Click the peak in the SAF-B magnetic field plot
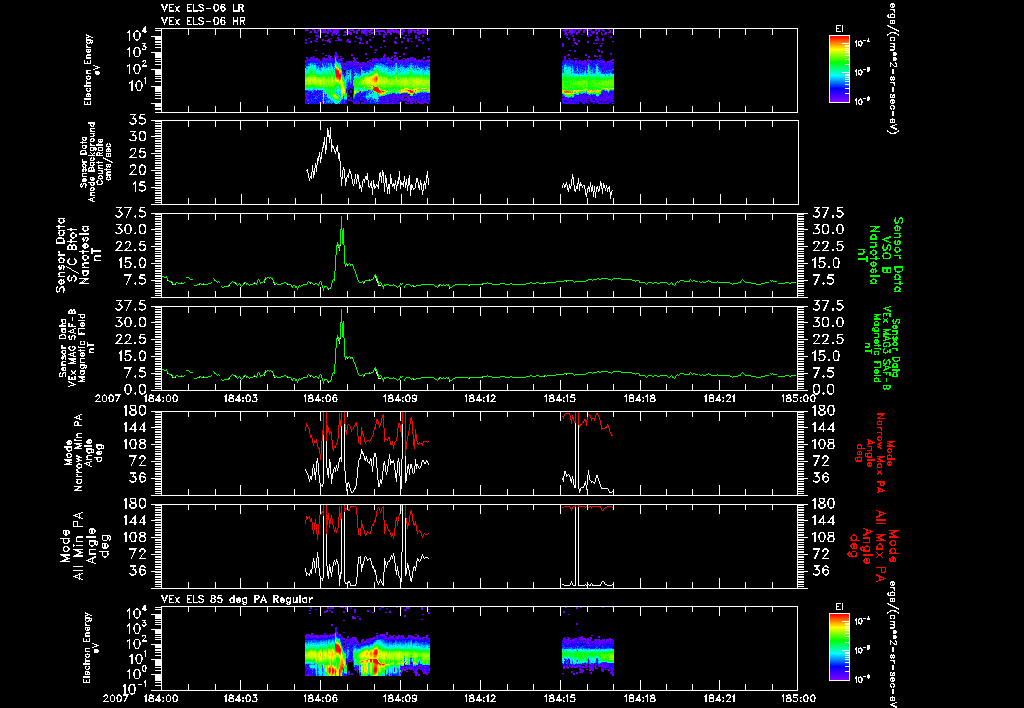Image resolution: width=1024 pixels, height=708 pixels. (x=342, y=312)
